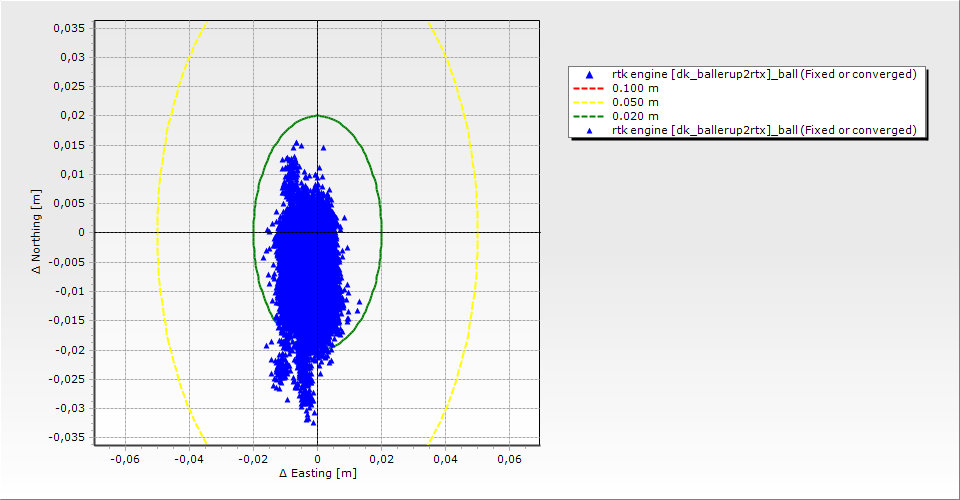
Task: Click the 'Δ Easting [m]' axis title
Action: tap(318, 473)
